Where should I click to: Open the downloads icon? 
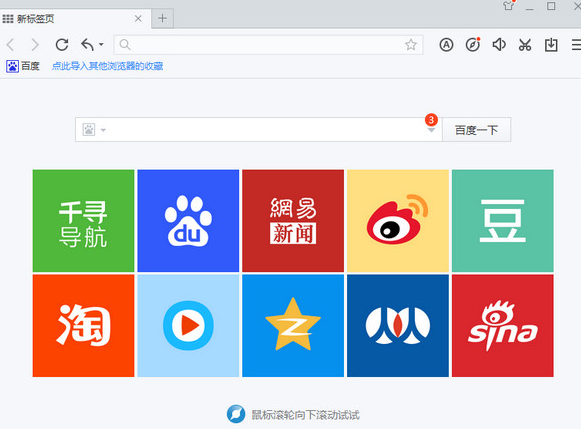click(x=551, y=45)
